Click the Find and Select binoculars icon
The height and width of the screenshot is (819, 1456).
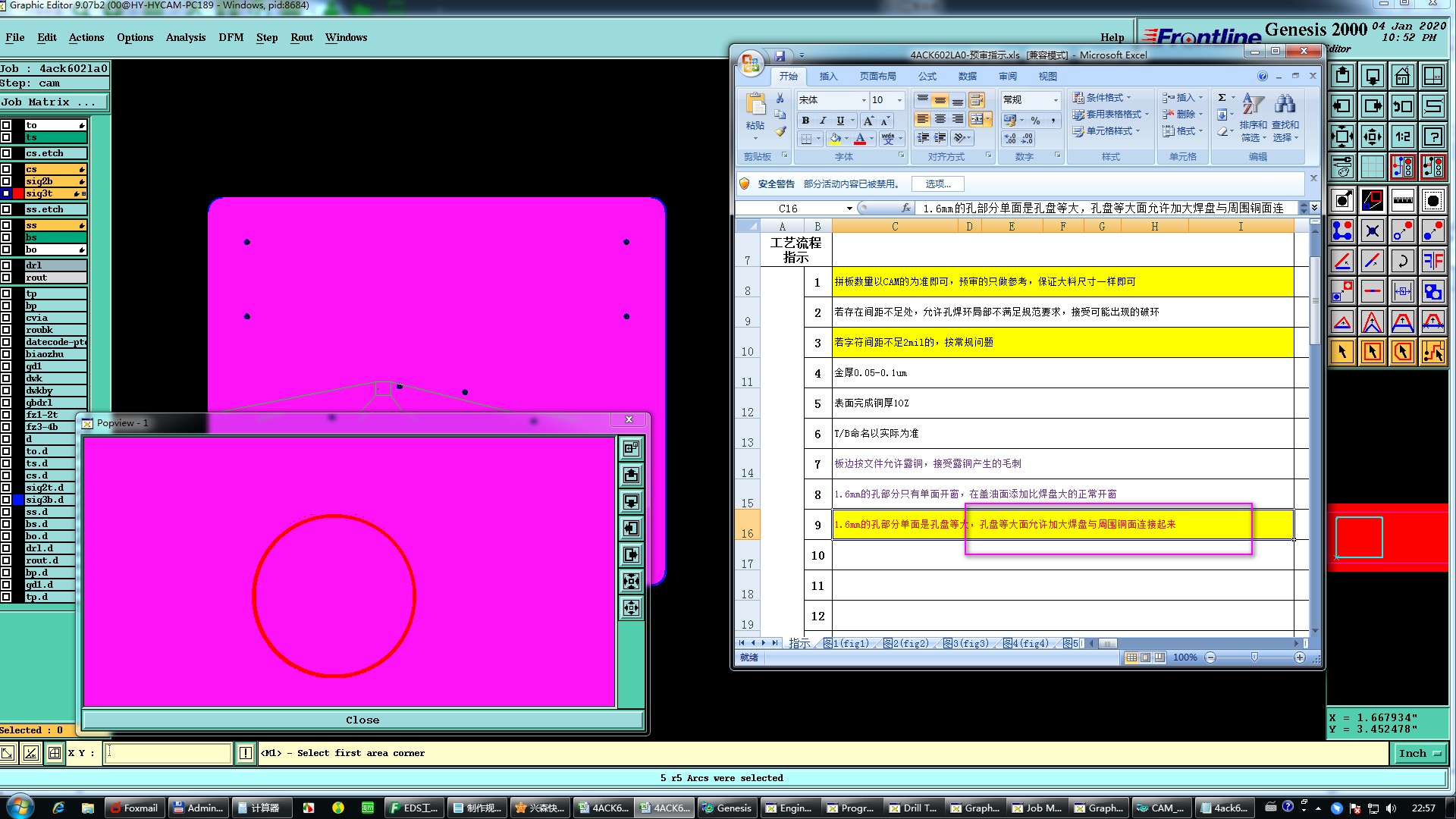[1285, 104]
